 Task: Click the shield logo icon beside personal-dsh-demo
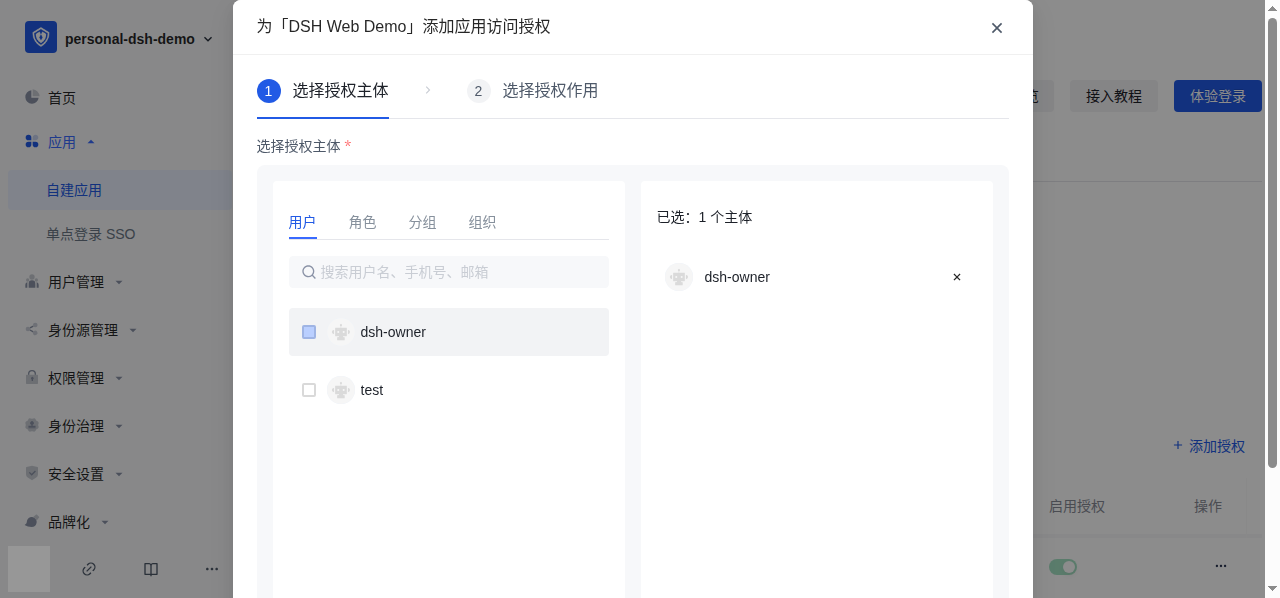[41, 38]
